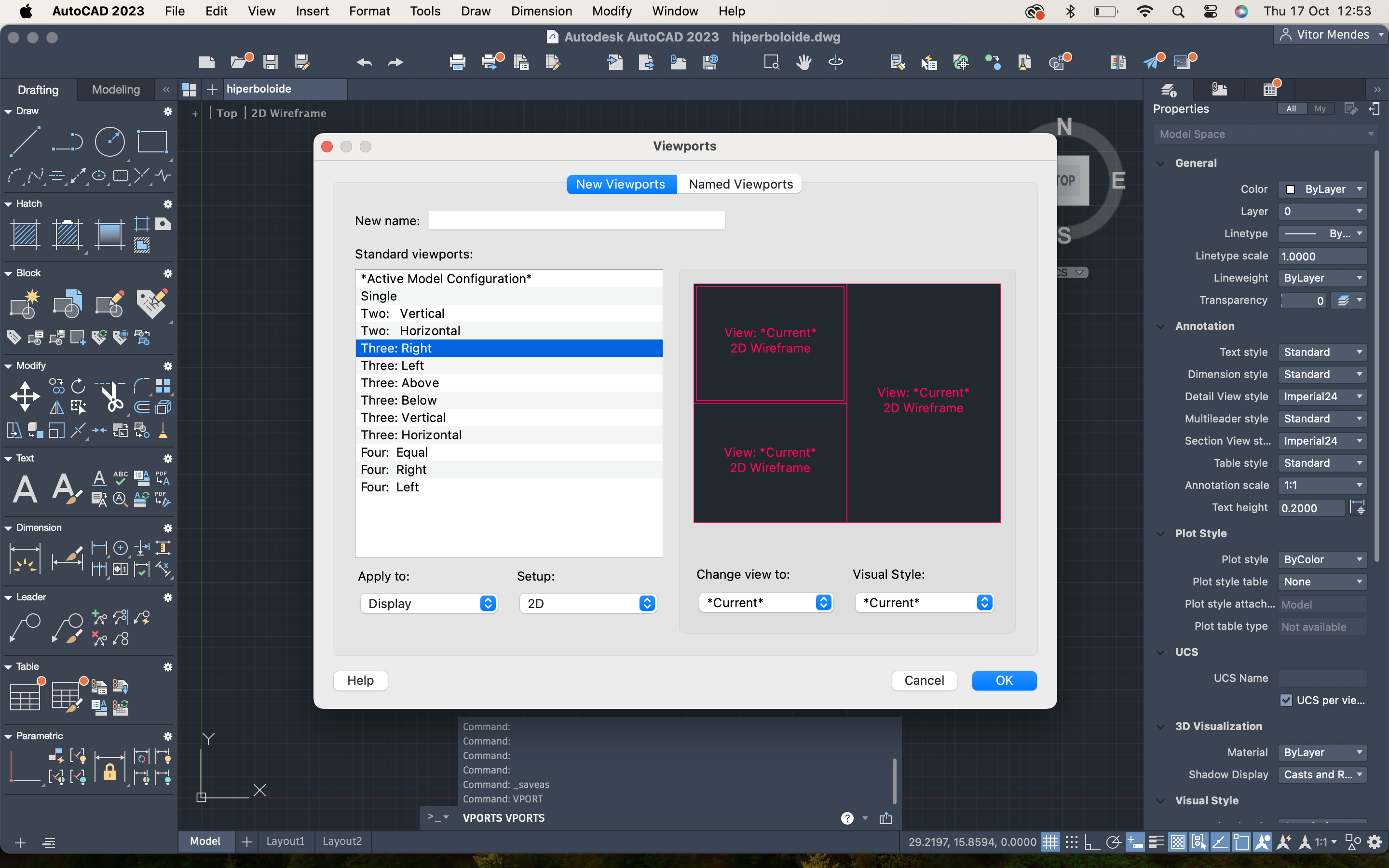
Task: Open the Text style dropdown
Action: pos(1322,352)
